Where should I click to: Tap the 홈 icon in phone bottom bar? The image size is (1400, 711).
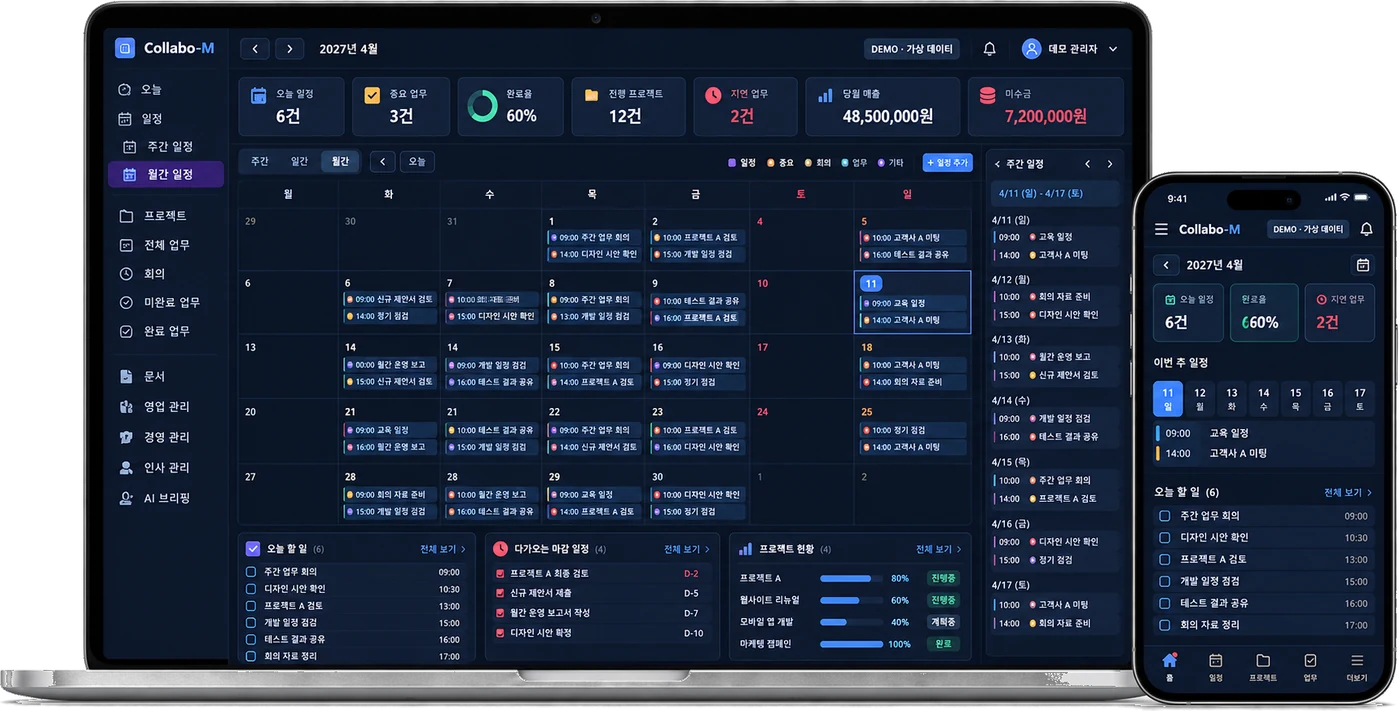[x=1169, y=666]
